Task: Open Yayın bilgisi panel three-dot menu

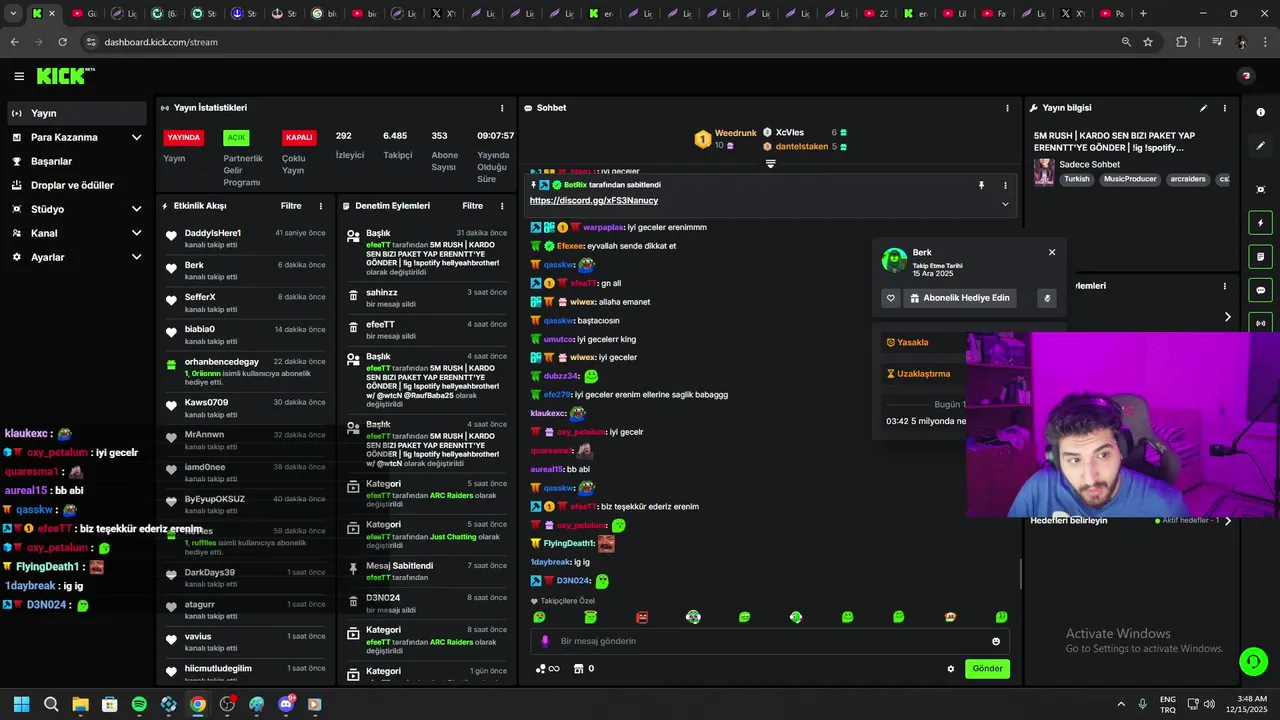Action: tap(1223, 108)
